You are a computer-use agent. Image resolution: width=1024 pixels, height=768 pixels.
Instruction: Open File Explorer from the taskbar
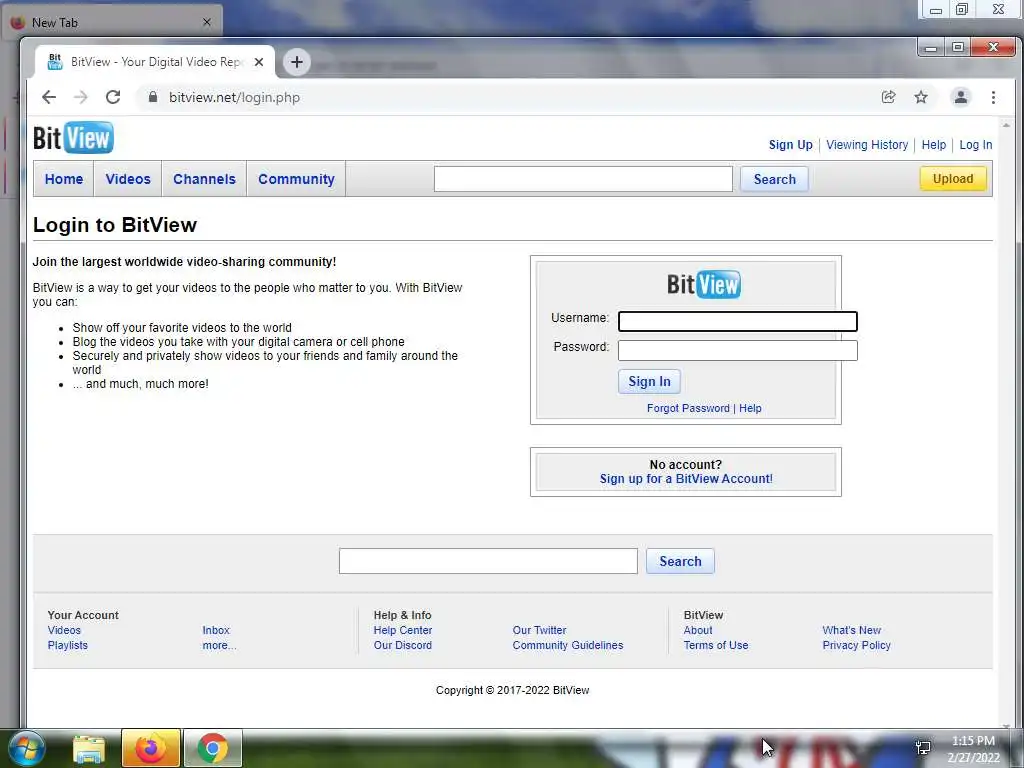(89, 749)
